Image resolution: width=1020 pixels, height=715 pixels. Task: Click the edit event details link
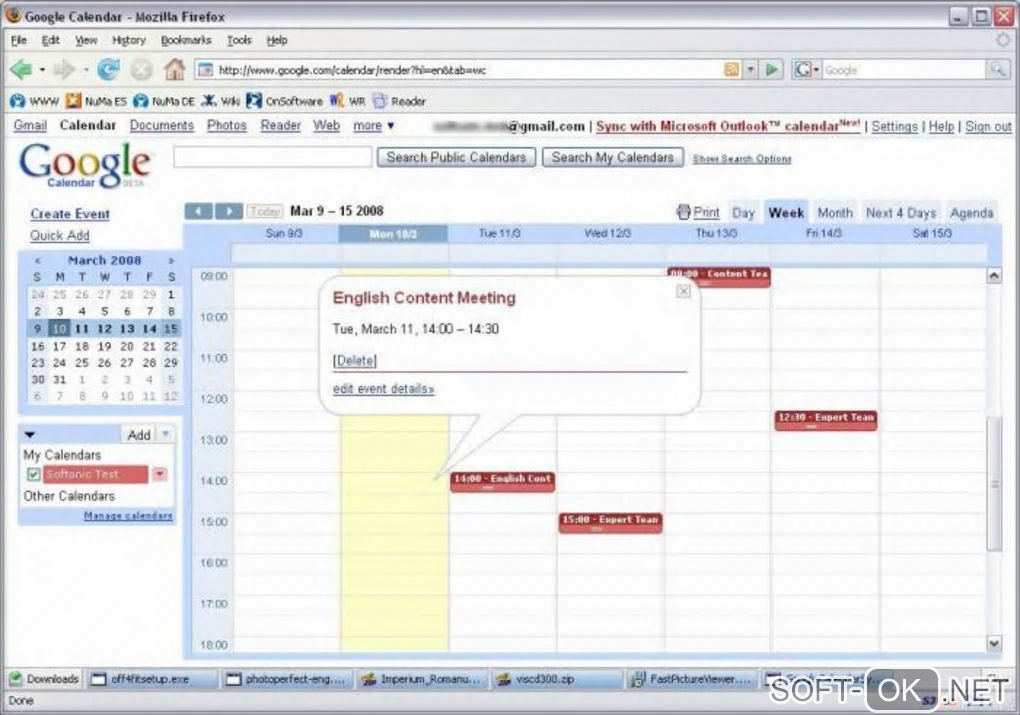click(x=383, y=389)
